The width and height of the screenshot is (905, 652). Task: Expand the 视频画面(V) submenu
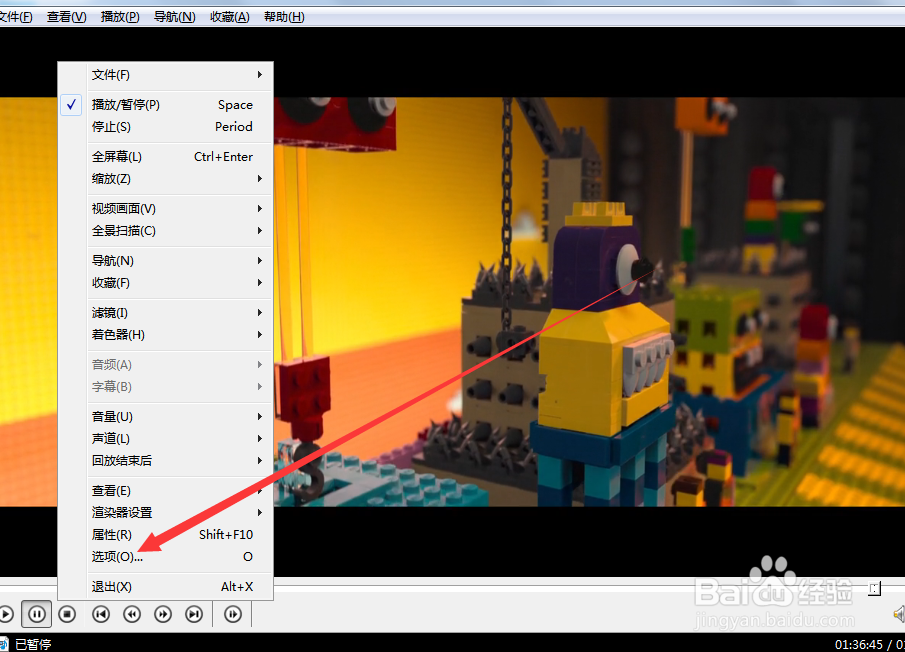point(166,208)
